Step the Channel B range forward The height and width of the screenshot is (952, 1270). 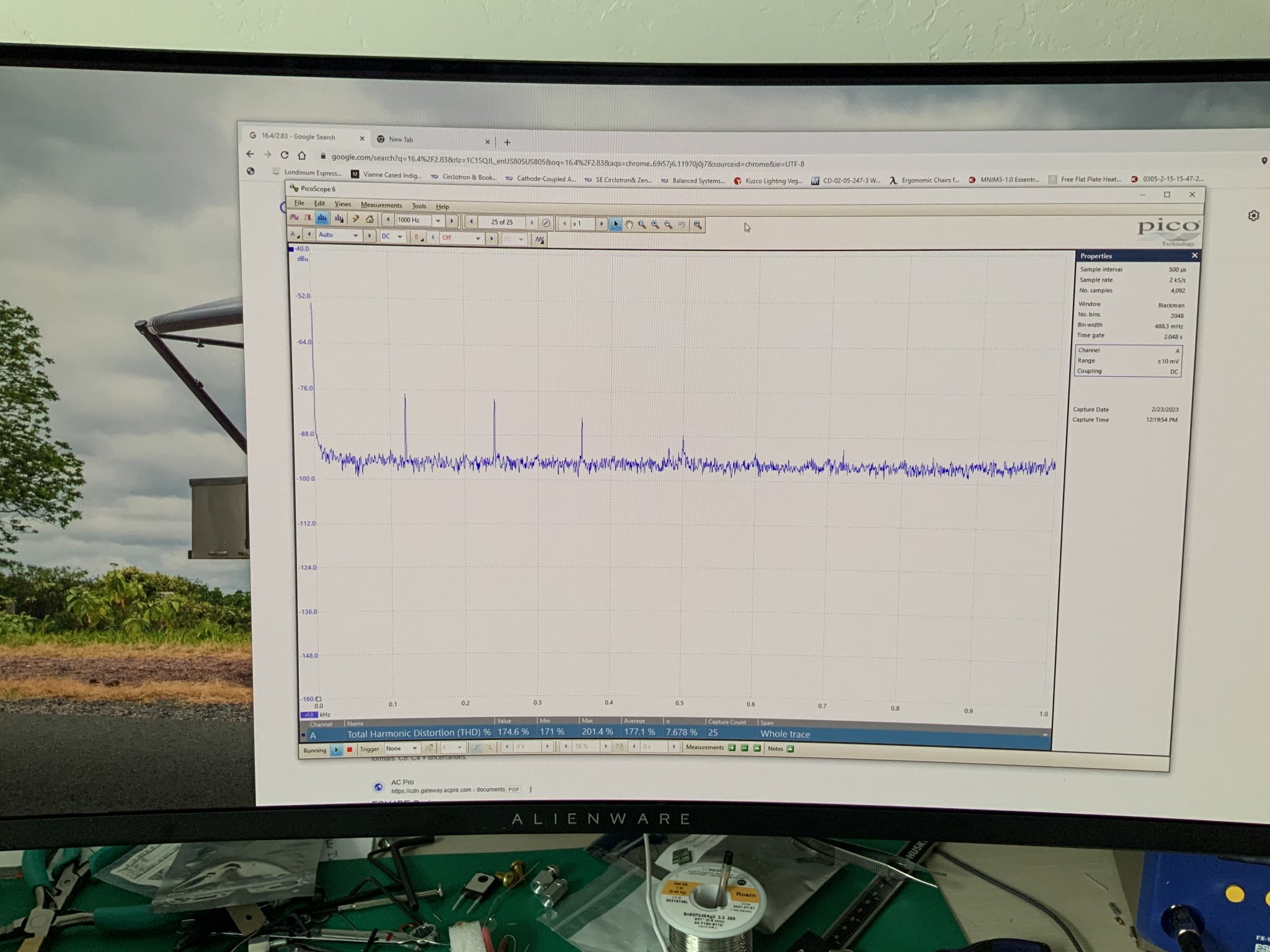tap(492, 239)
